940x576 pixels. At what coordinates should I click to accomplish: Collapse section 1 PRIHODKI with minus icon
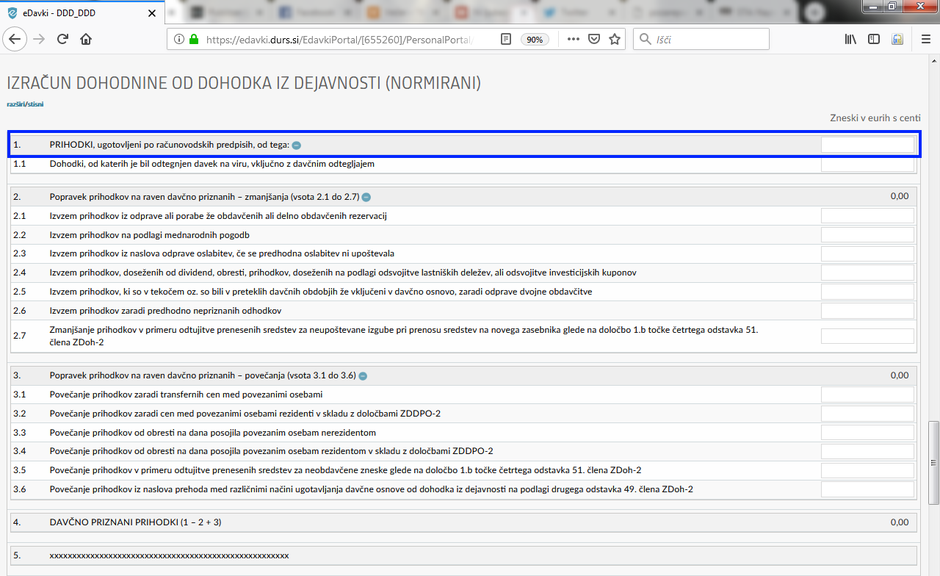[296, 145]
